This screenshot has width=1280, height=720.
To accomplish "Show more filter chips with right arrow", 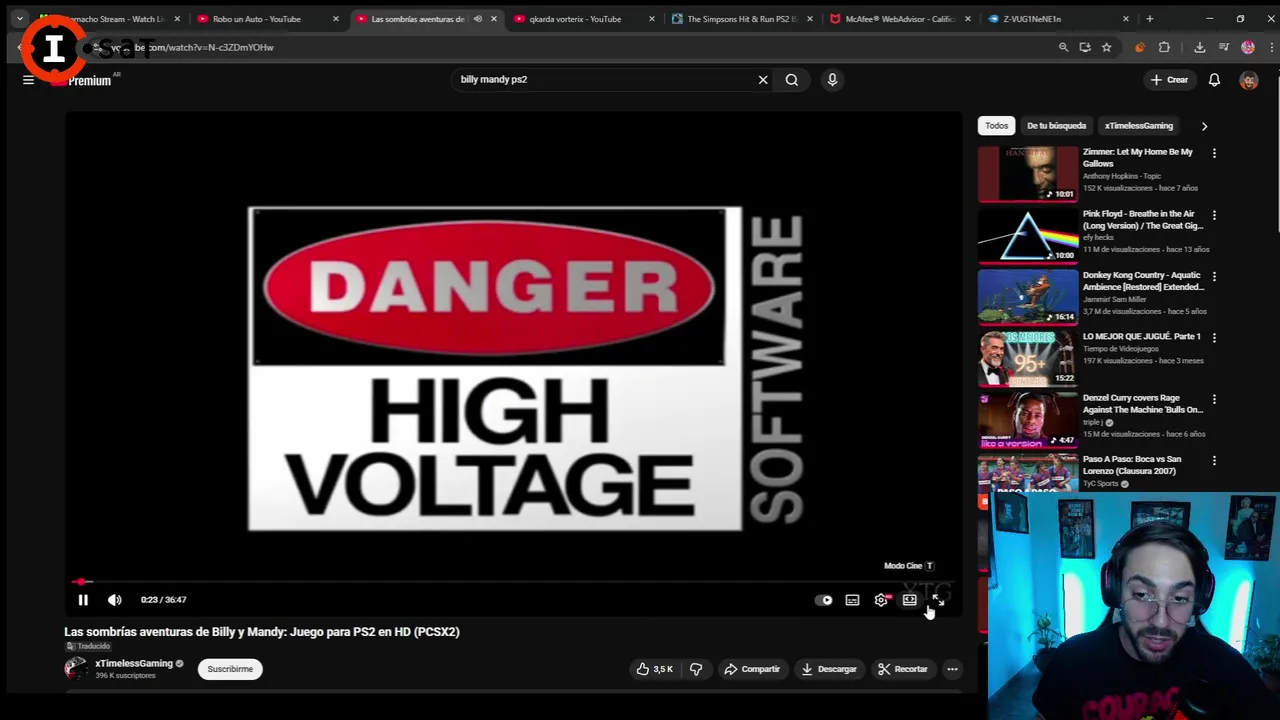I will tap(1204, 126).
